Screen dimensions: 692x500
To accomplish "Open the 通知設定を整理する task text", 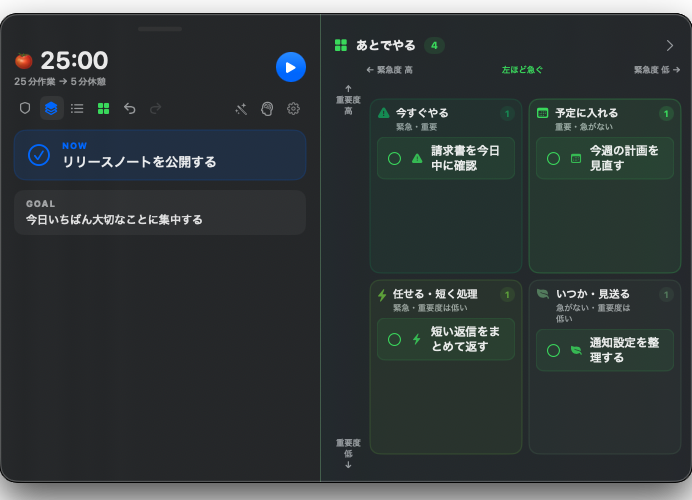I will point(624,350).
